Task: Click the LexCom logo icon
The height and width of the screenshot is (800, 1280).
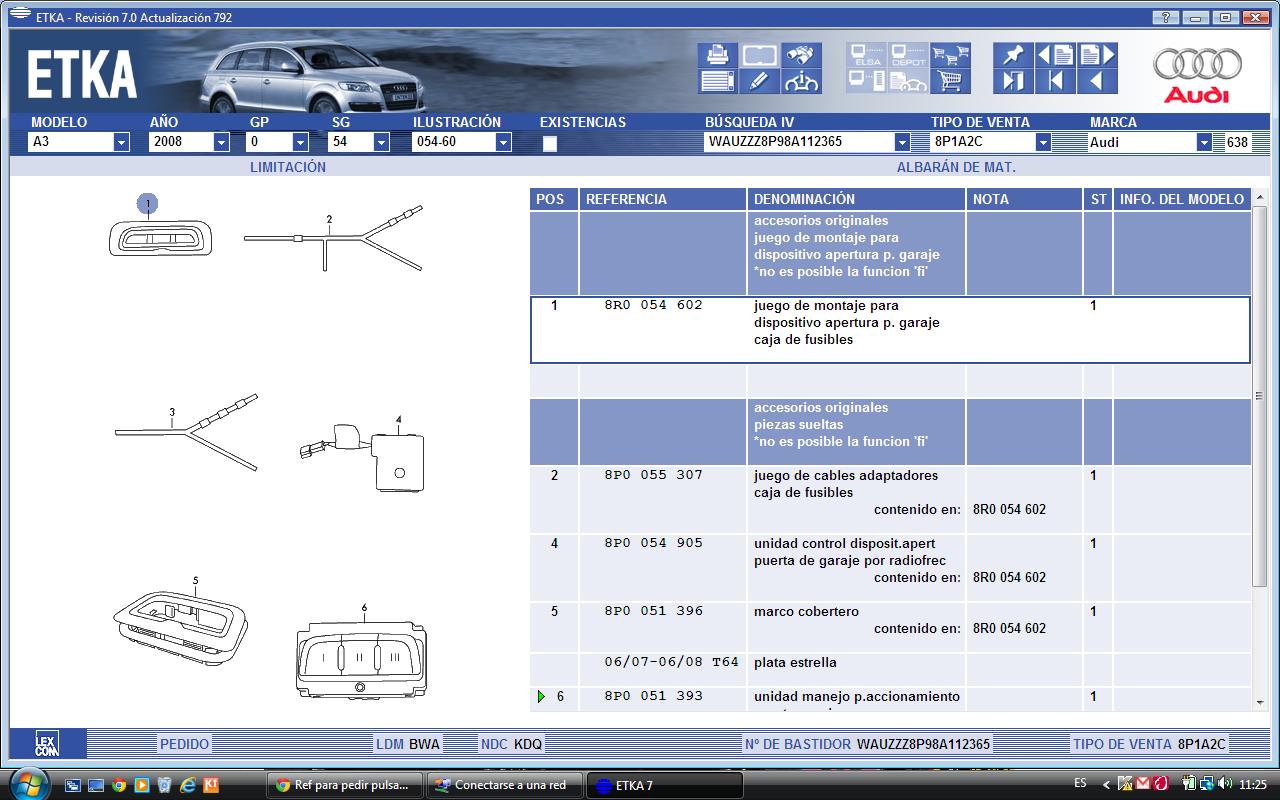Action: (47, 743)
